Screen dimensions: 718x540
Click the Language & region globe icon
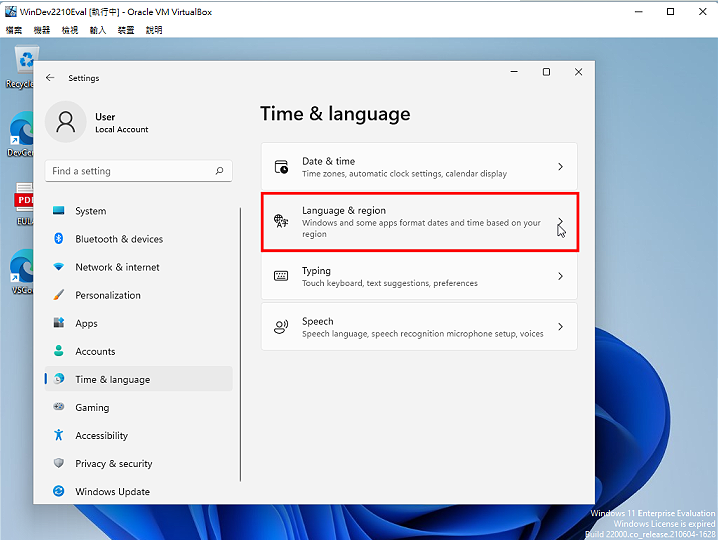pos(281,221)
